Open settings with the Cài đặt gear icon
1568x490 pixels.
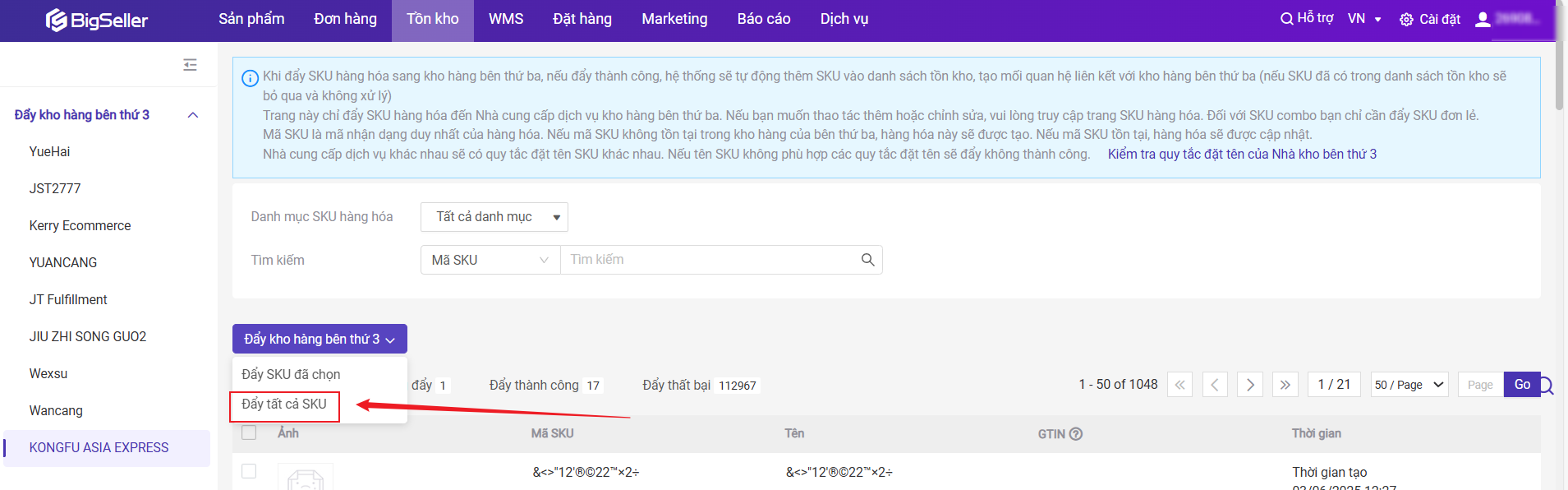click(1406, 19)
